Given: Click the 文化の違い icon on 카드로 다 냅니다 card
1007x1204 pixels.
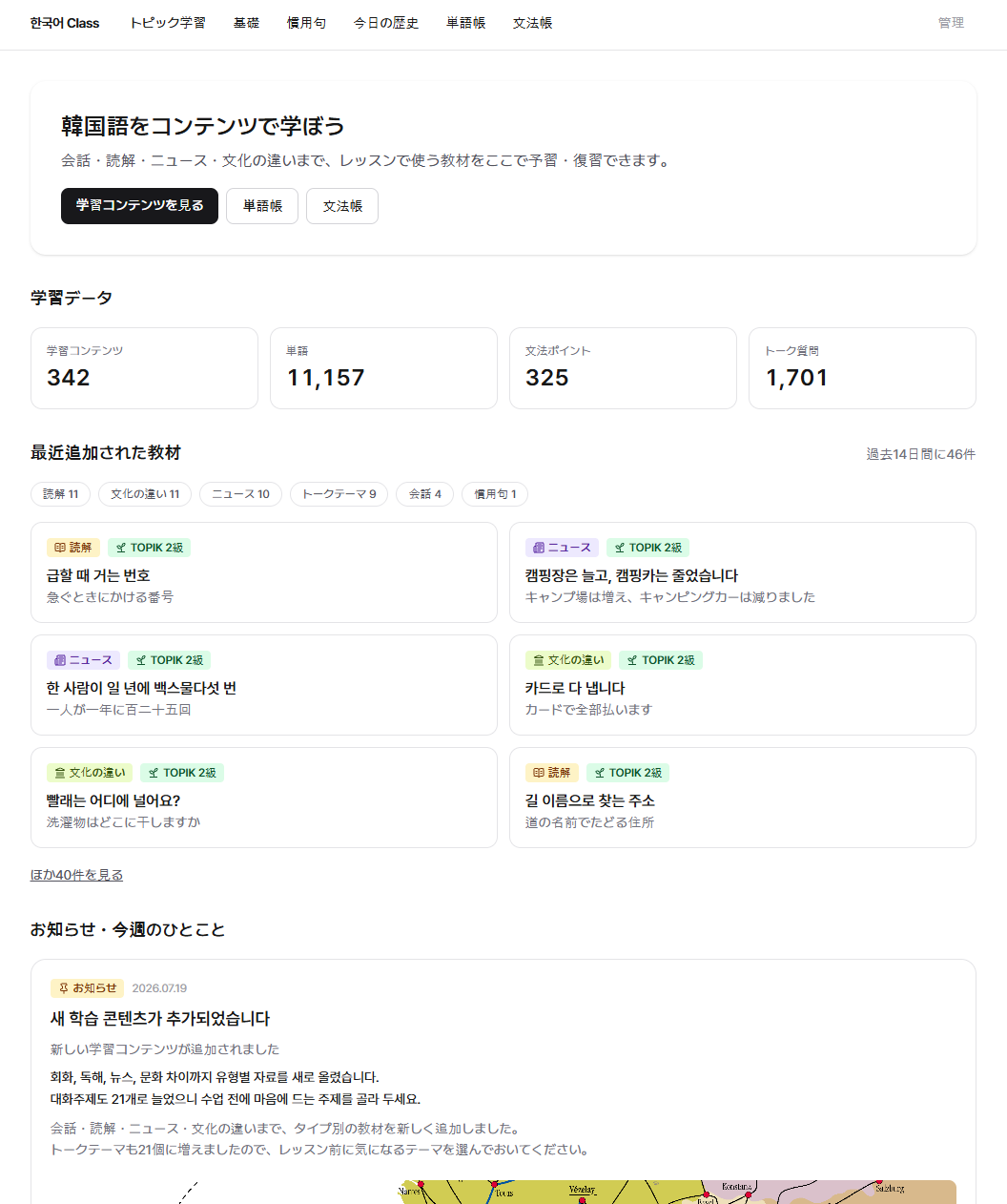Looking at the screenshot, I should pos(539,660).
